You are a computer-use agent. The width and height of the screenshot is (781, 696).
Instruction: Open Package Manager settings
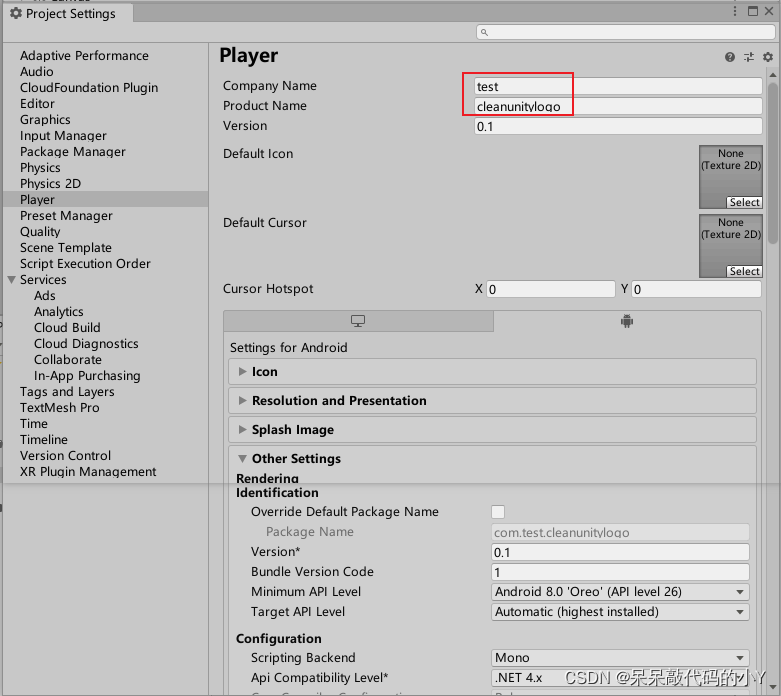pyautogui.click(x=72, y=151)
